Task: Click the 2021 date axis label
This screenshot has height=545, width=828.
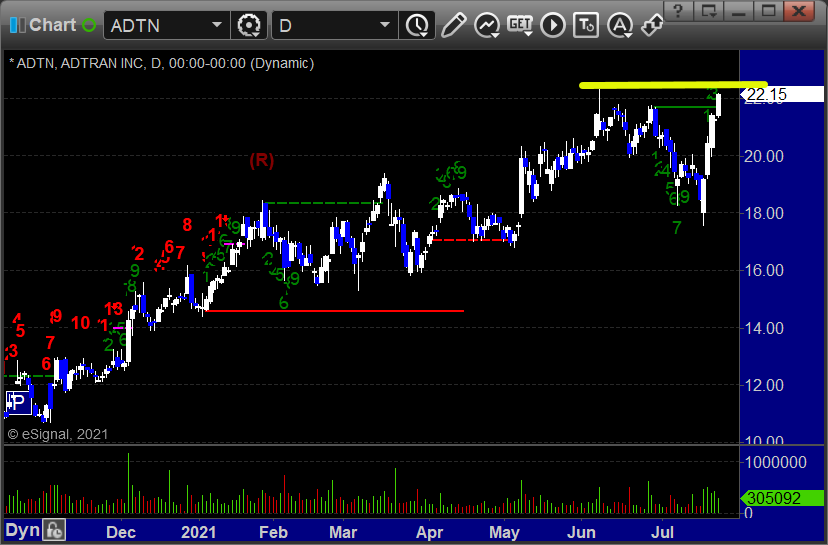Action: [x=199, y=532]
